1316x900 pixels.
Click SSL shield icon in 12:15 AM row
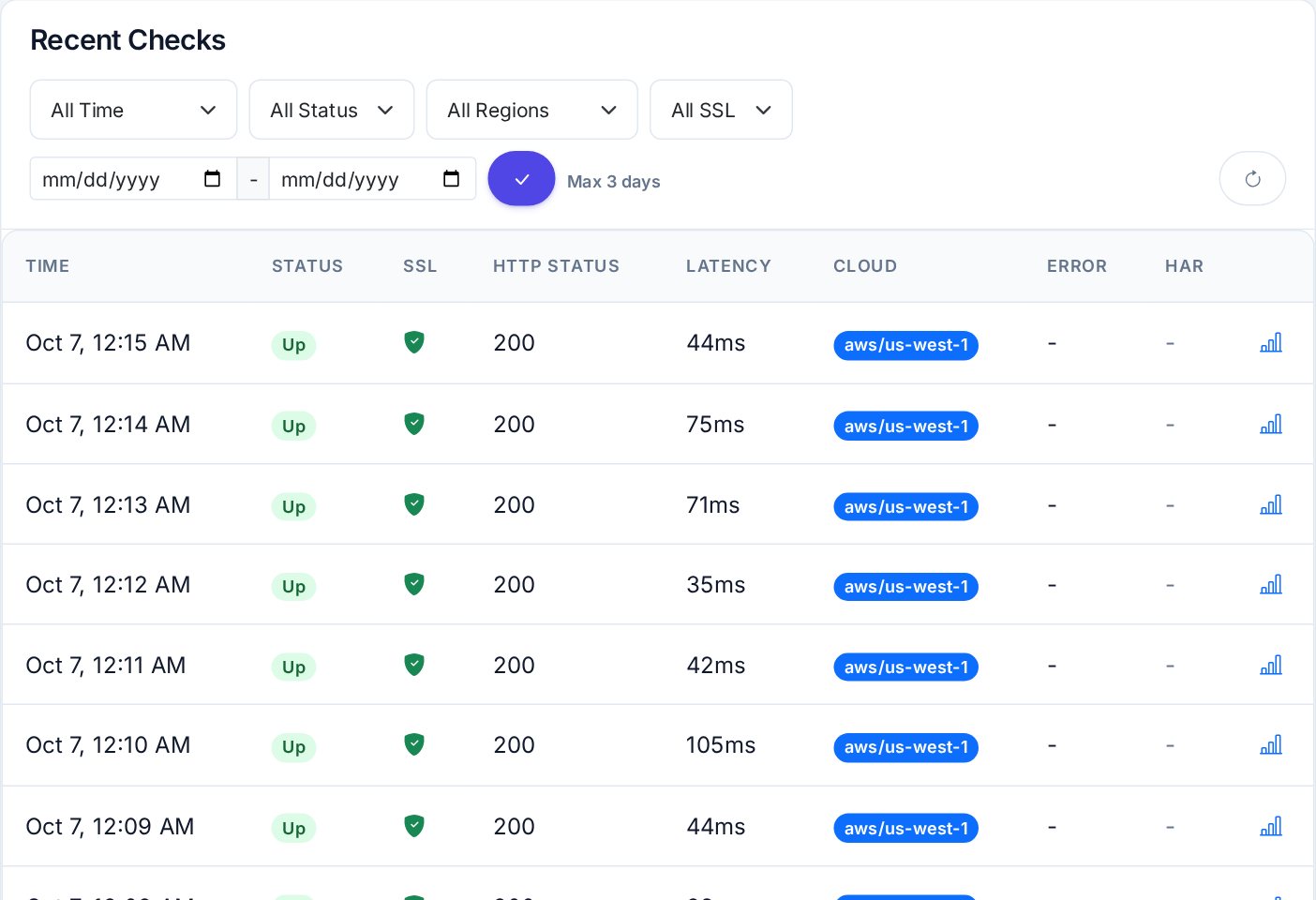click(414, 342)
